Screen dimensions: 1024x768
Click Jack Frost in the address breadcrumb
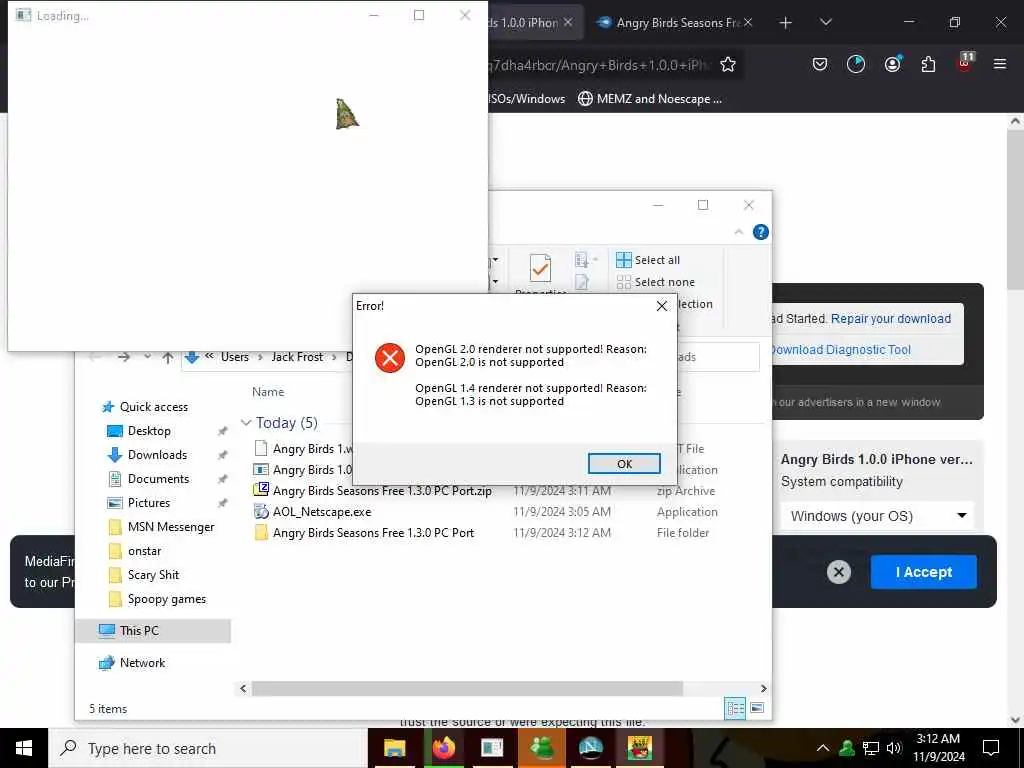pos(297,357)
